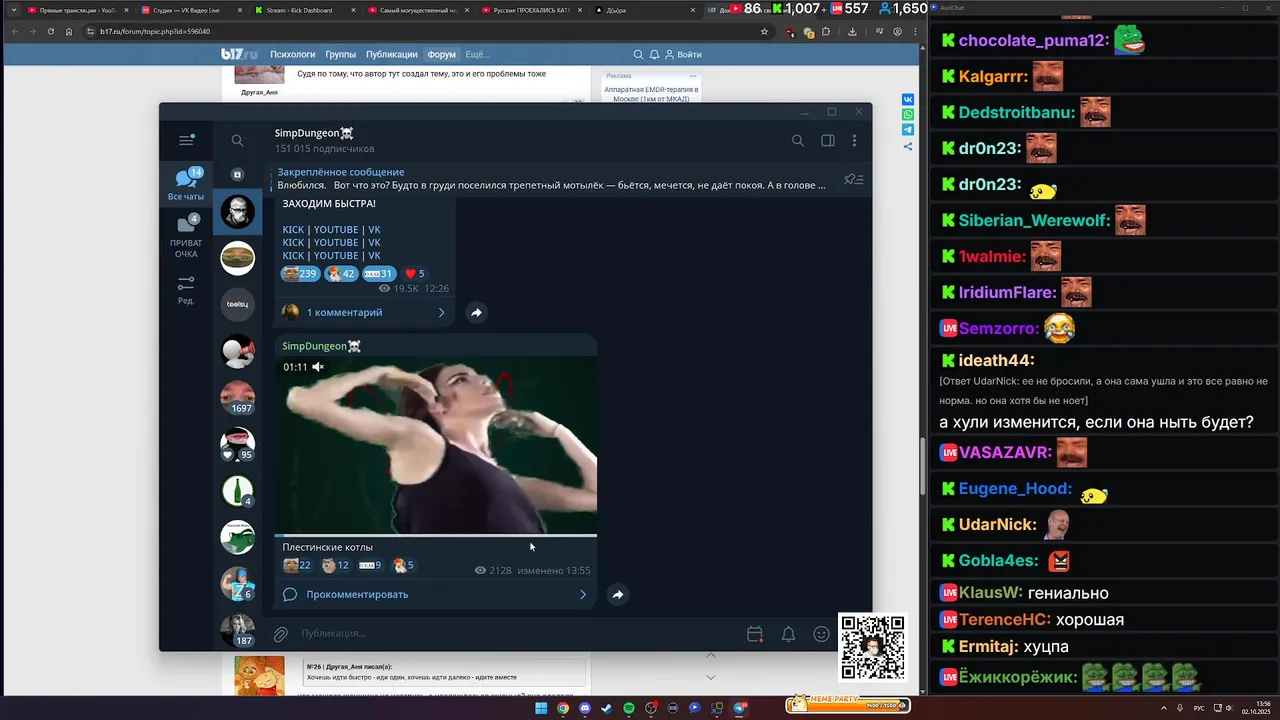Search inside SimpDungeon channel
The width and height of the screenshot is (1280, 720).
798,141
